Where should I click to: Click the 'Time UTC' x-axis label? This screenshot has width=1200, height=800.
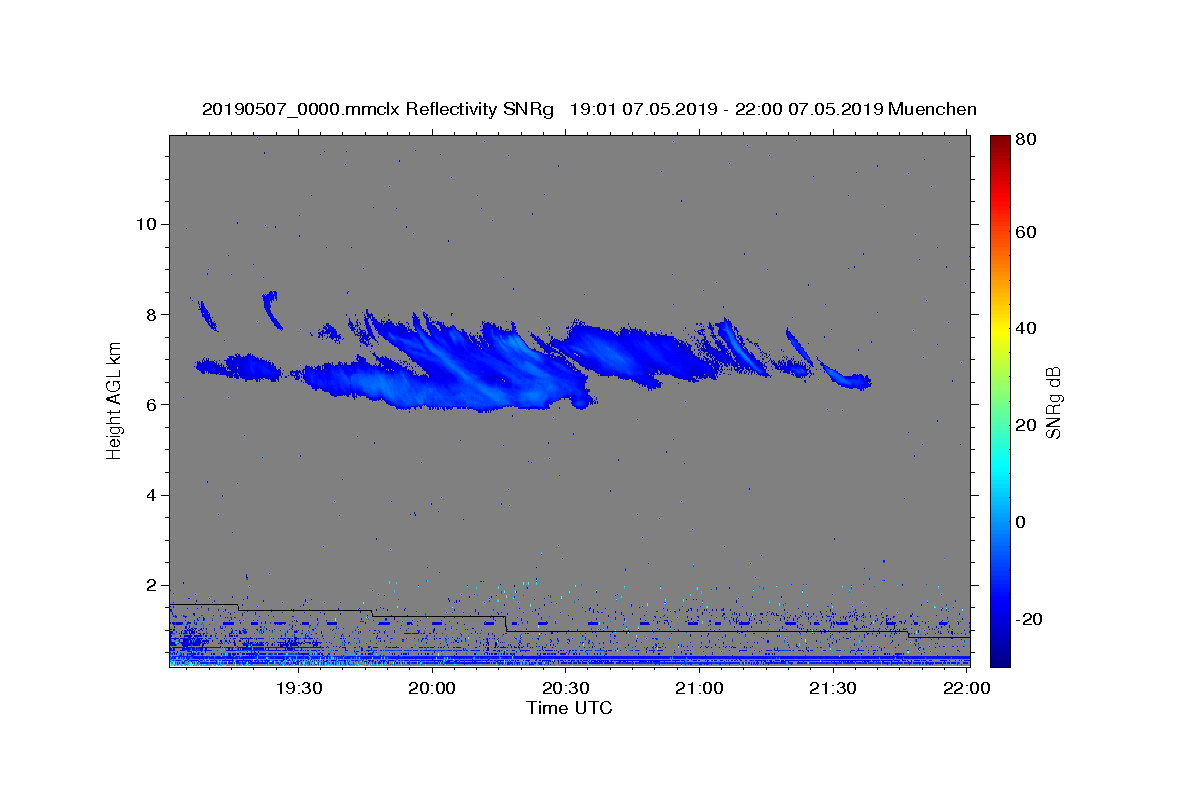[x=569, y=708]
